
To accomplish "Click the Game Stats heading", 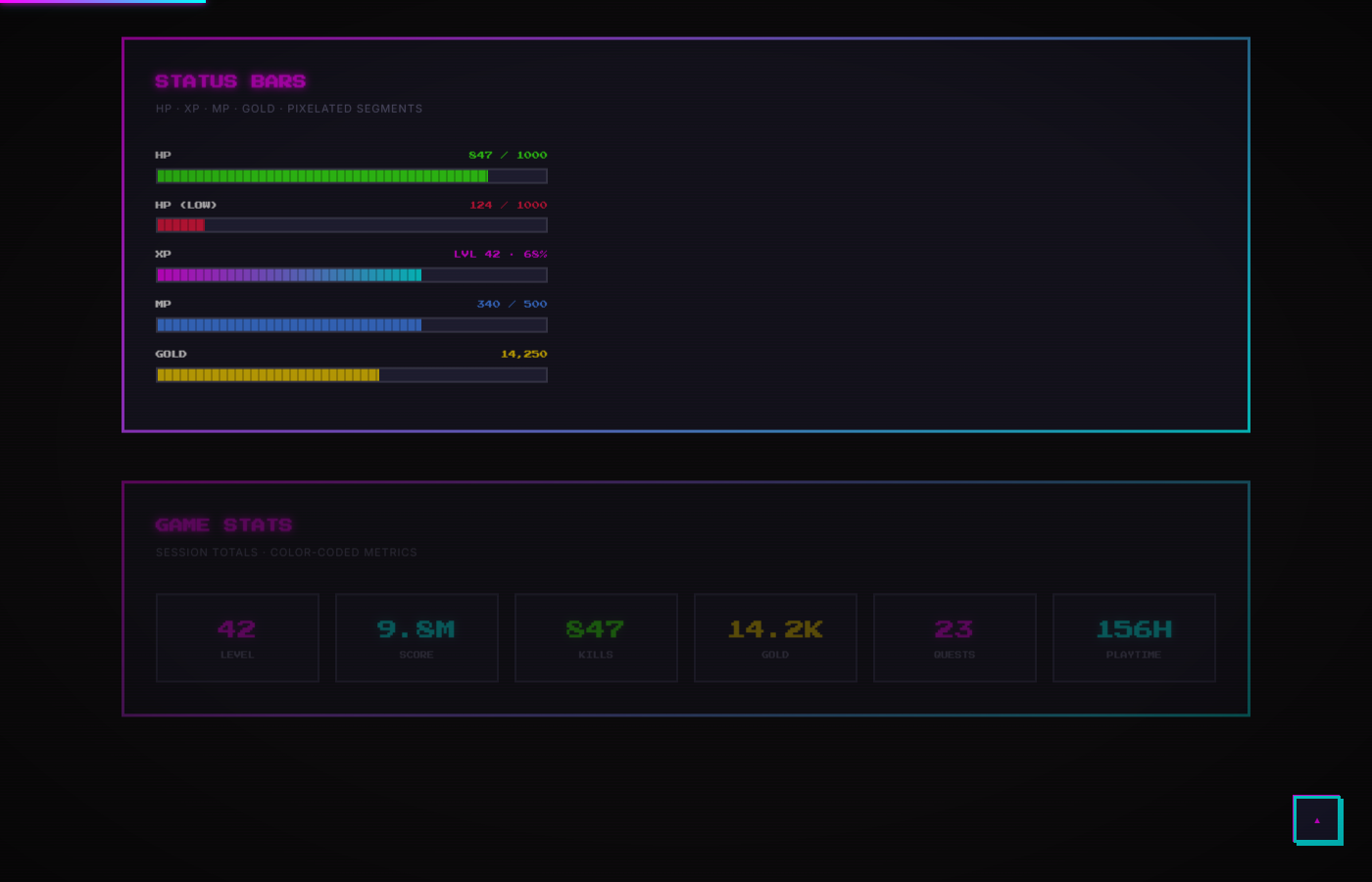I will pos(223,525).
